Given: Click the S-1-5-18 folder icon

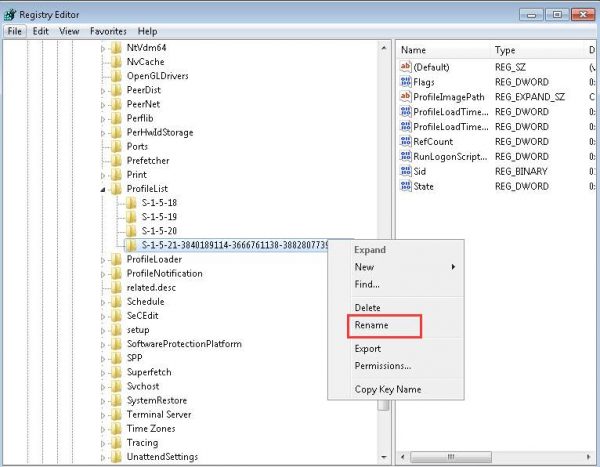Looking at the screenshot, I should pos(131,203).
